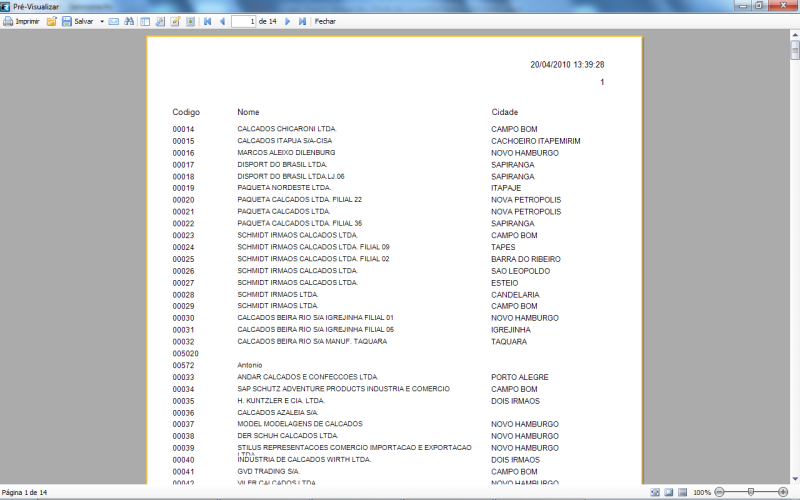The height and width of the screenshot is (500, 800).
Task: Click H. KUNTZLER E CIA. LTDA.
Action: (281, 401)
